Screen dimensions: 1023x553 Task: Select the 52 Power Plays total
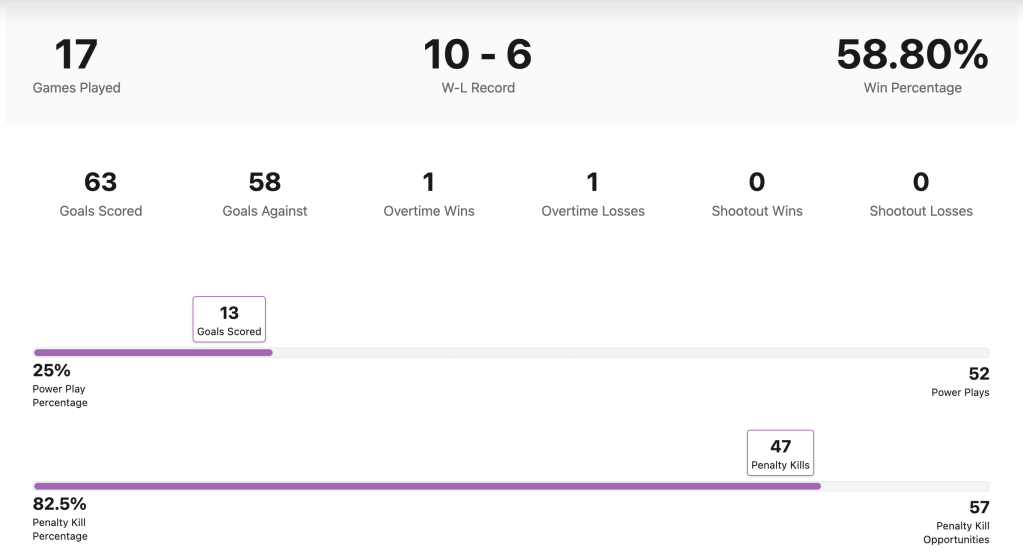978,374
